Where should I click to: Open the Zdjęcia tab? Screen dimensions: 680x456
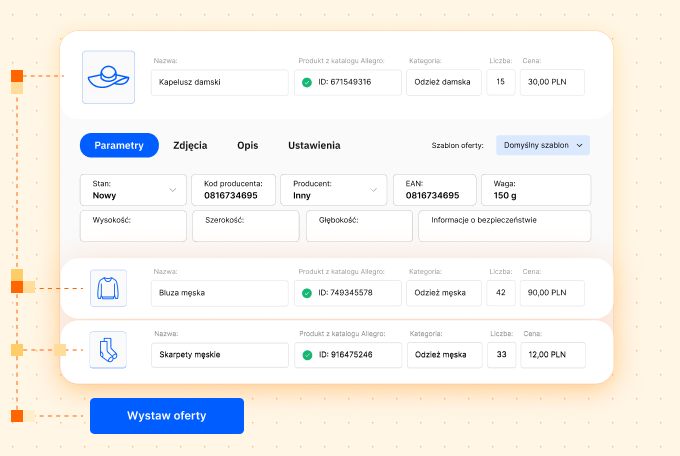[x=190, y=145]
